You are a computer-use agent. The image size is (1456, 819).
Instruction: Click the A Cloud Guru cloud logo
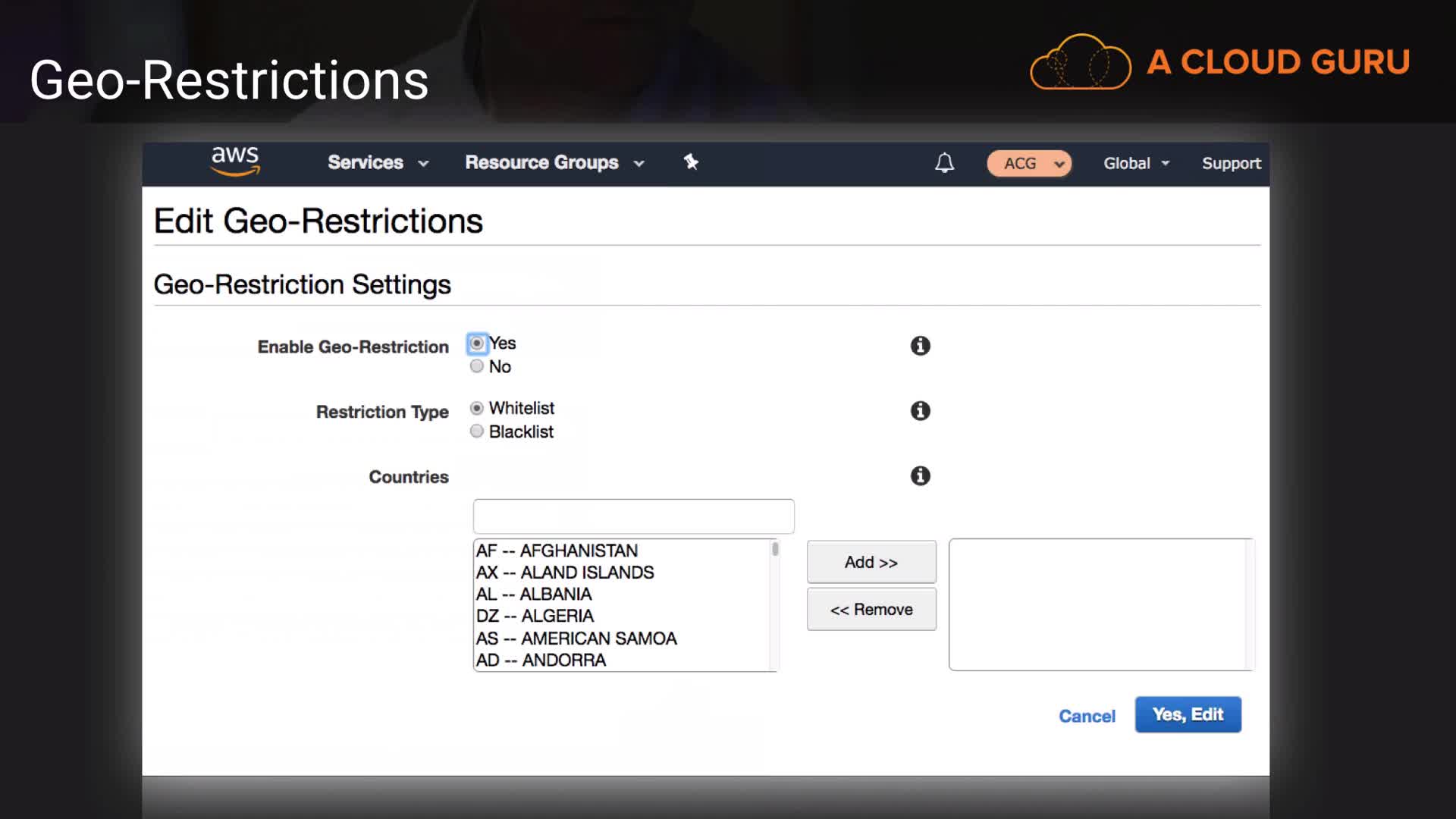pyautogui.click(x=1080, y=62)
